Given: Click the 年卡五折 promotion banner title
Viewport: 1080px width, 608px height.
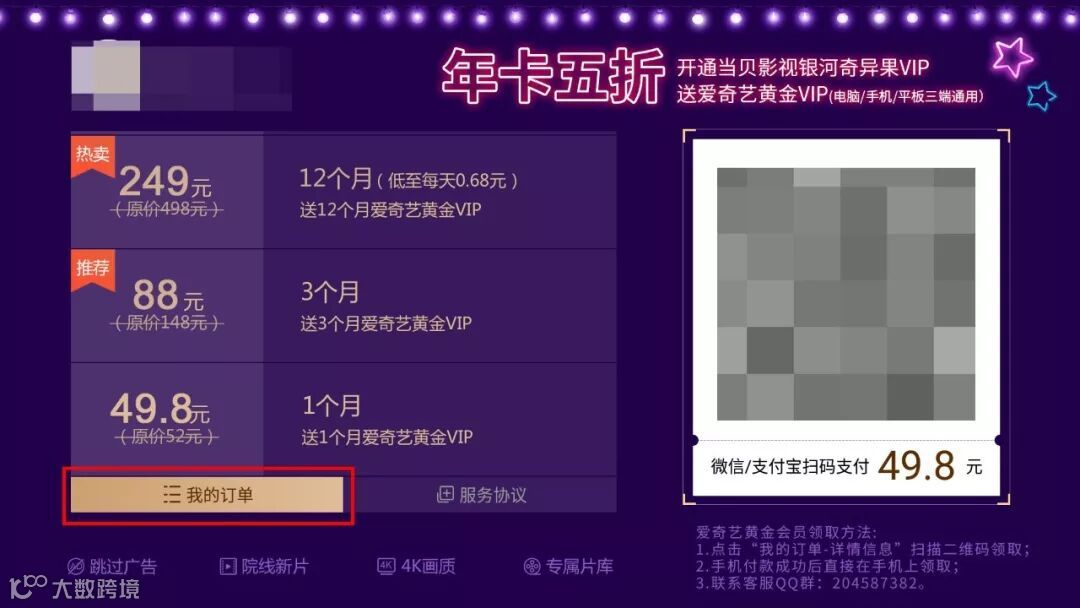Looking at the screenshot, I should point(553,76).
